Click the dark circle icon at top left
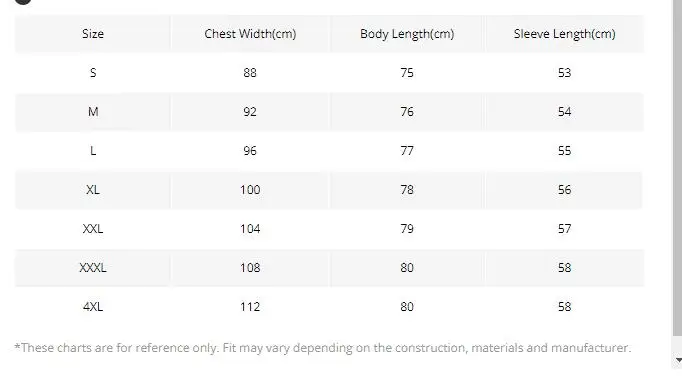682x384 pixels. [x=23, y=1]
